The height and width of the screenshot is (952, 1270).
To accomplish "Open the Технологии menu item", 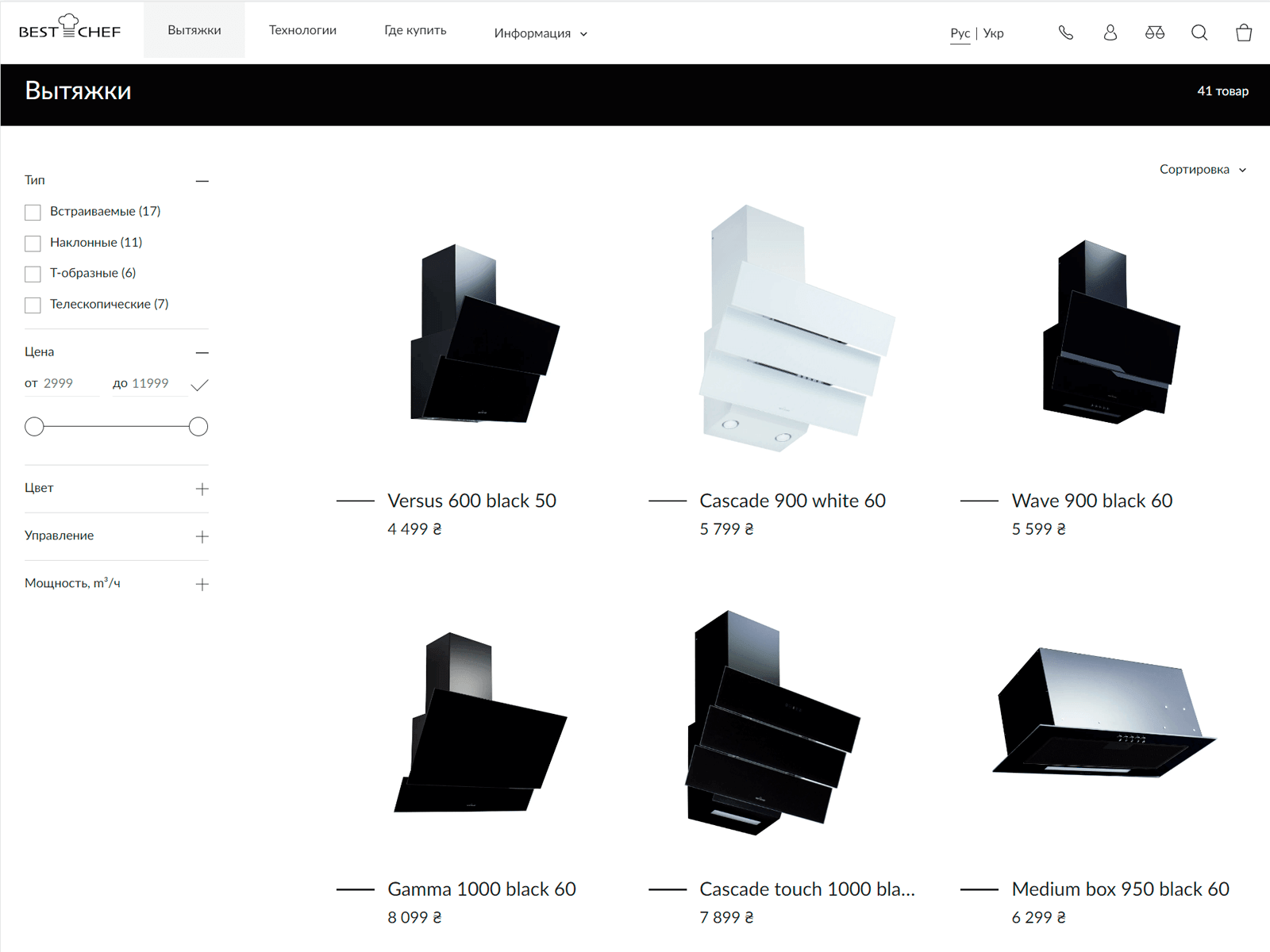I will coord(302,30).
